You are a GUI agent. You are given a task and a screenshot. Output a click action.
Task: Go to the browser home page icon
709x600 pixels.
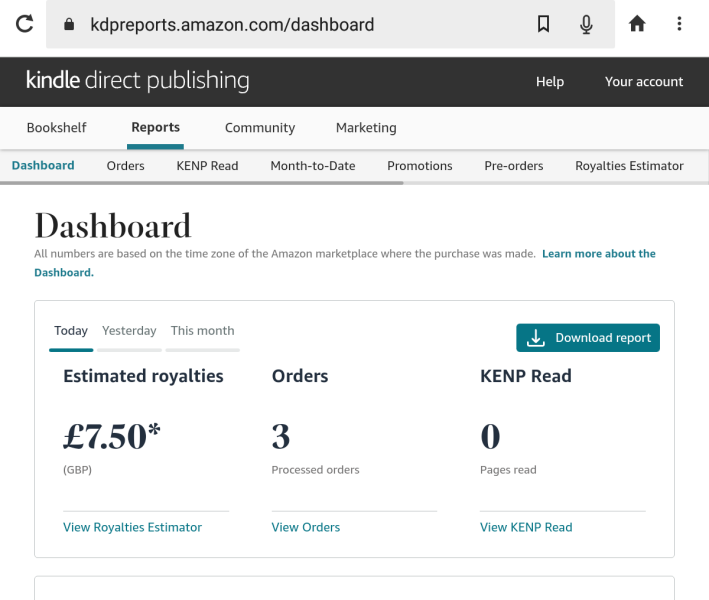click(x=637, y=24)
